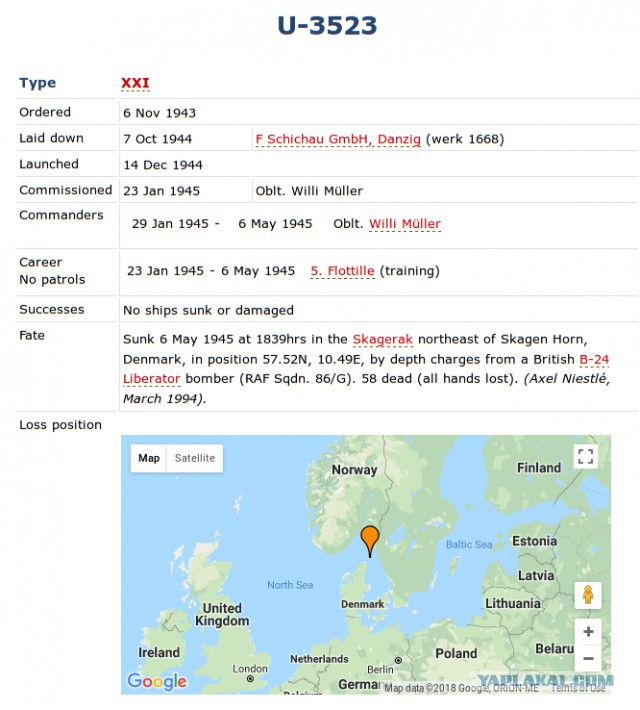Click Latvia label on the map

coord(536,575)
